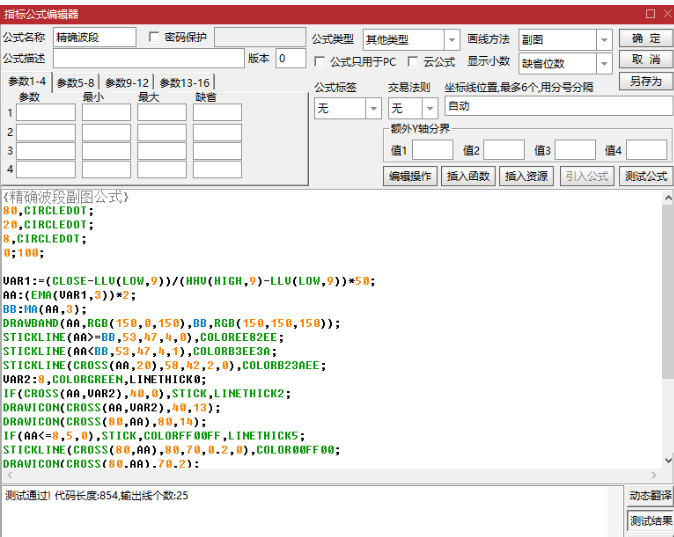Click the 插入资源 button
The height and width of the screenshot is (537, 674).
pos(526,176)
